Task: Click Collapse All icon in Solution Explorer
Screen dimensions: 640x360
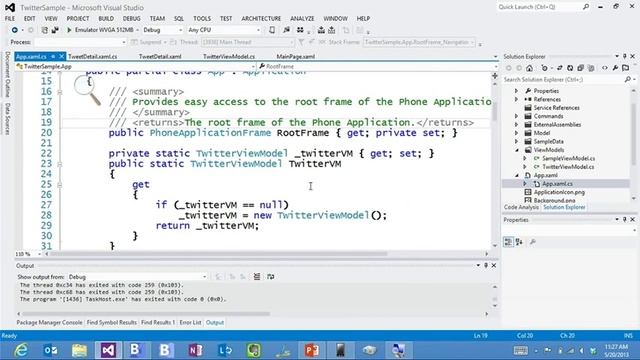Action: click(580, 68)
